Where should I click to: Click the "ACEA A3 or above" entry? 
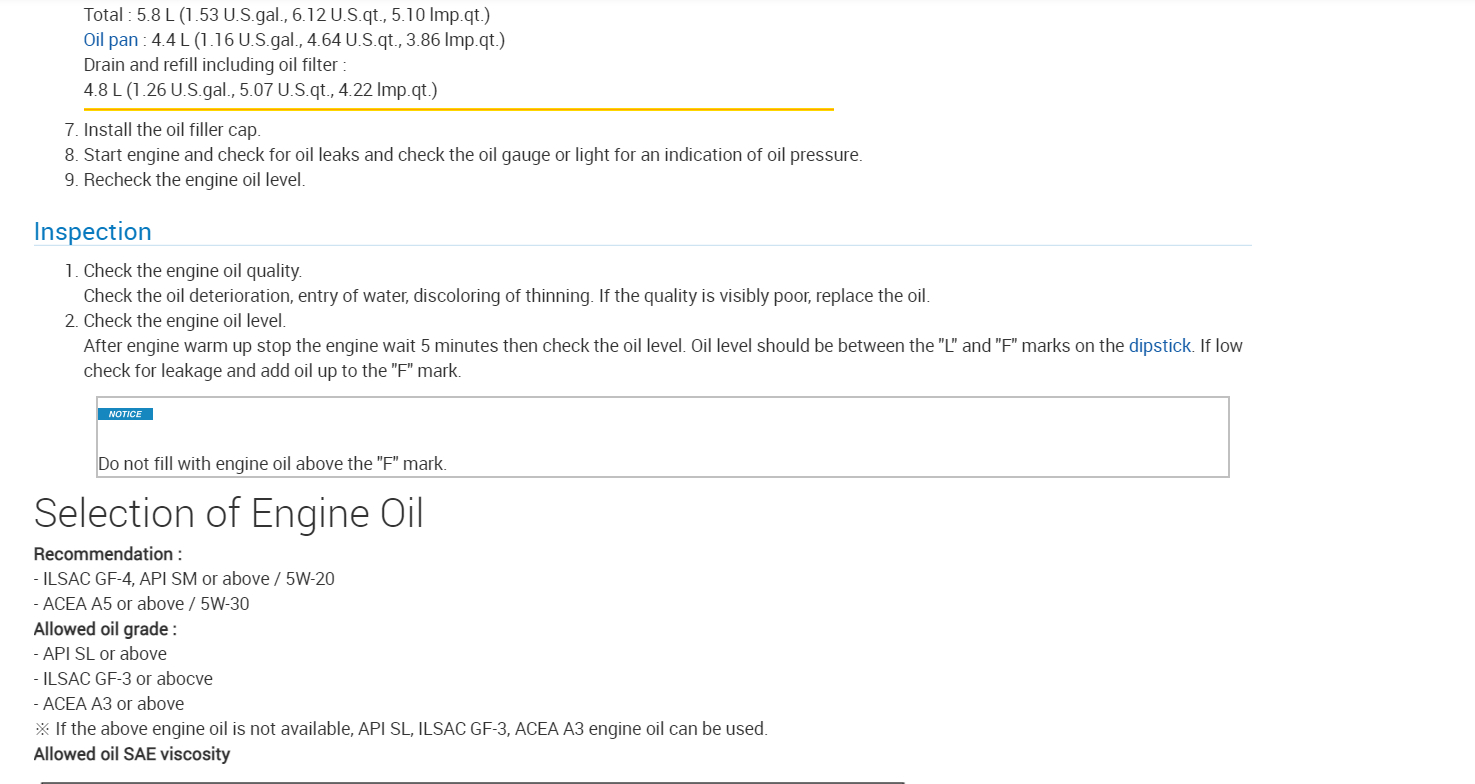pyautogui.click(x=113, y=704)
